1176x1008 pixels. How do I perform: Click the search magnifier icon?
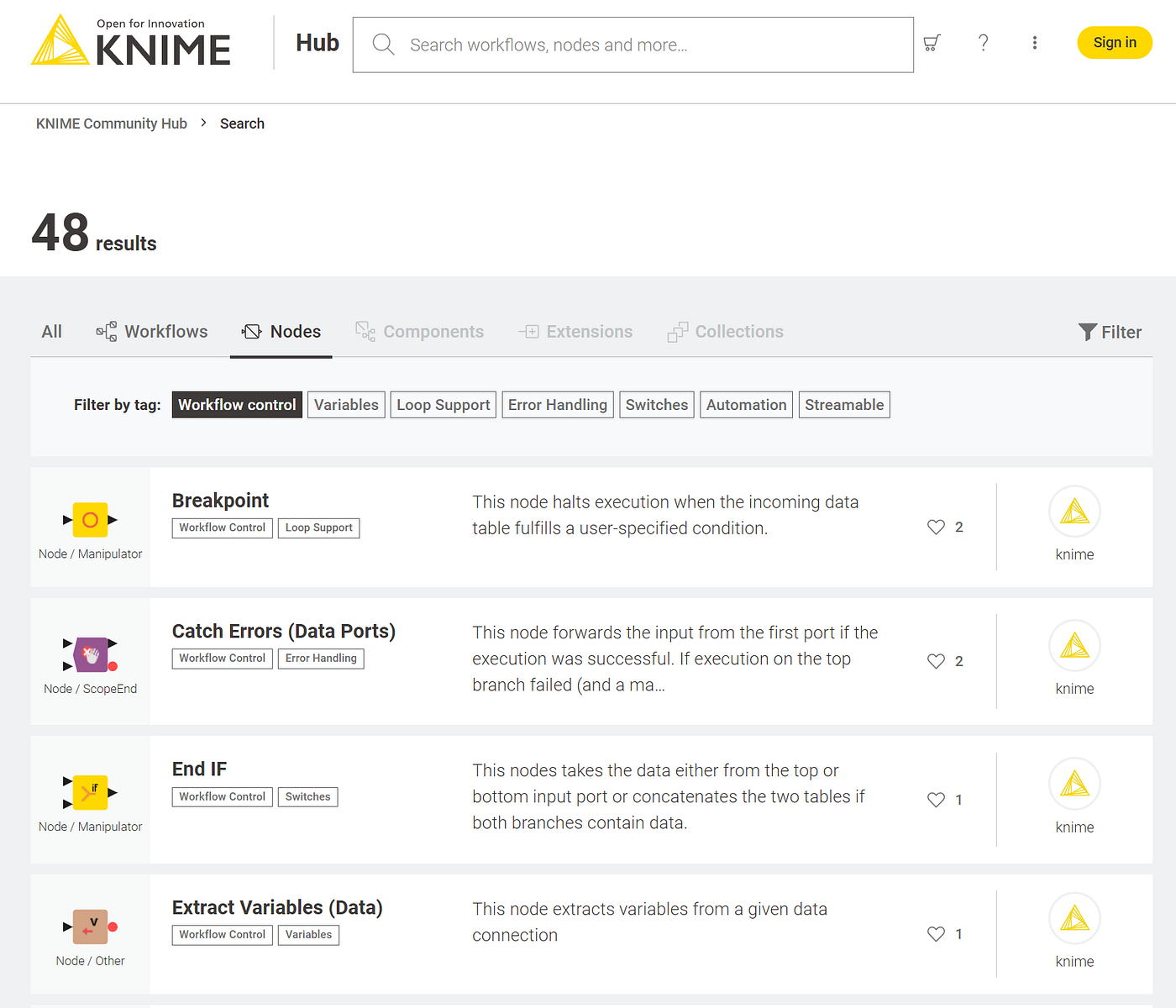click(x=383, y=45)
